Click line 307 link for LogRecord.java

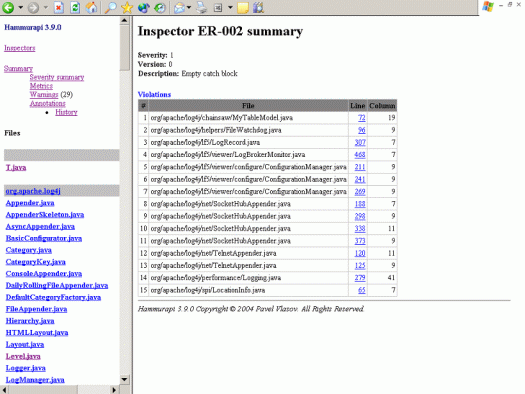coord(360,143)
